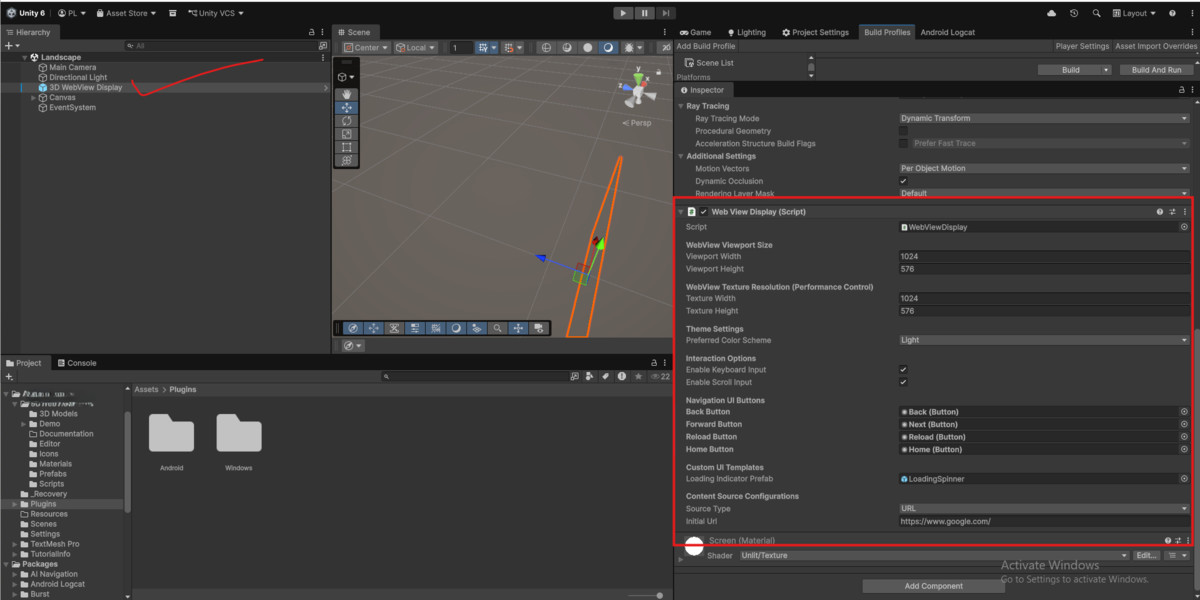Lock the Hierarchy panel with padlock icon
1200x600 pixels.
pos(311,32)
